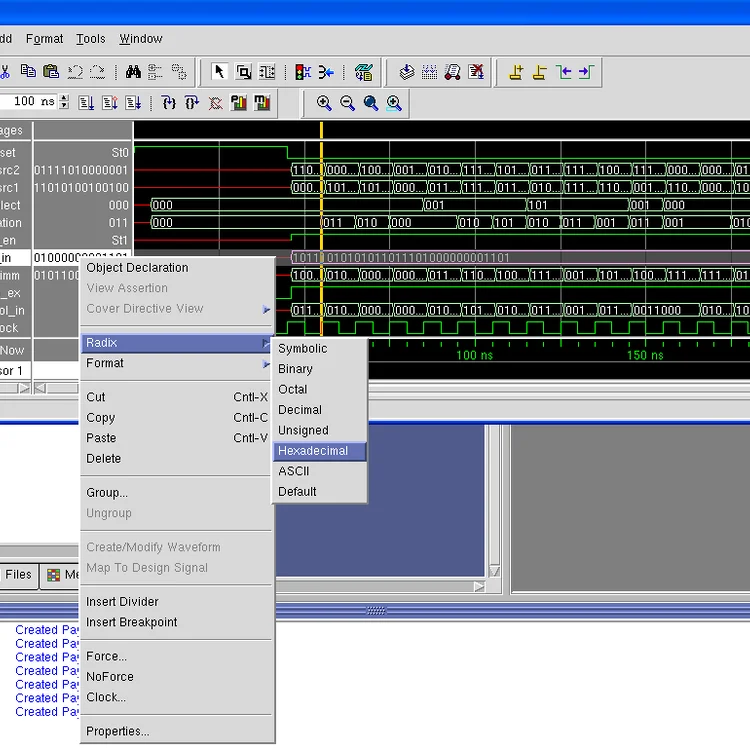The width and height of the screenshot is (750, 750).
Task: Select the src2 signal value 01111010000001
Action: pos(81,170)
